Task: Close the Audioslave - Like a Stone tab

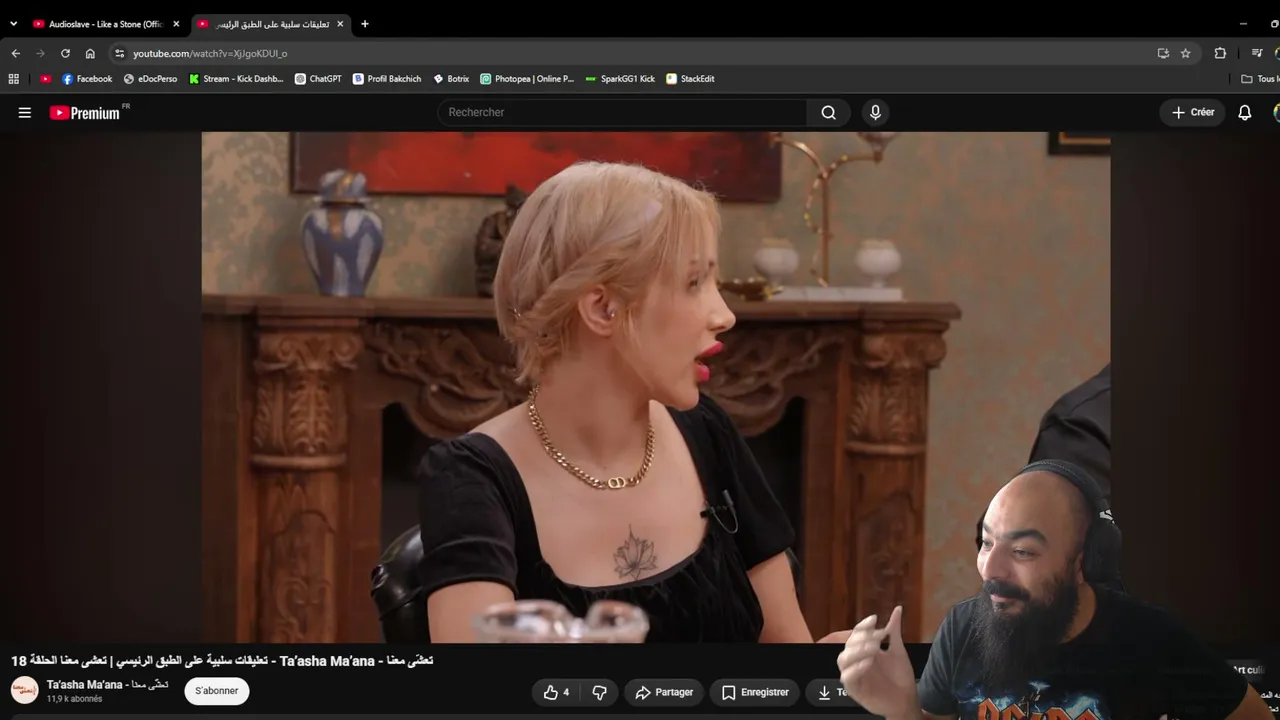Action: click(176, 24)
